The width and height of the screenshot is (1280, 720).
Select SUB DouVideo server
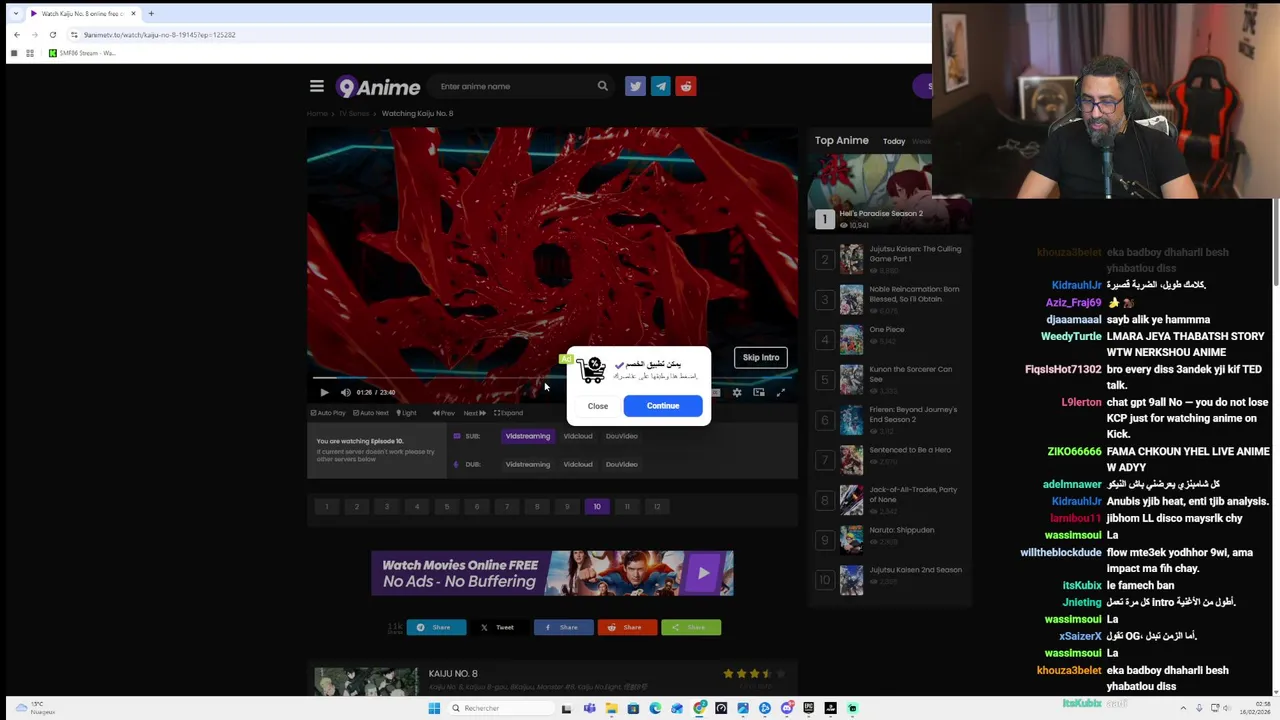coord(621,436)
